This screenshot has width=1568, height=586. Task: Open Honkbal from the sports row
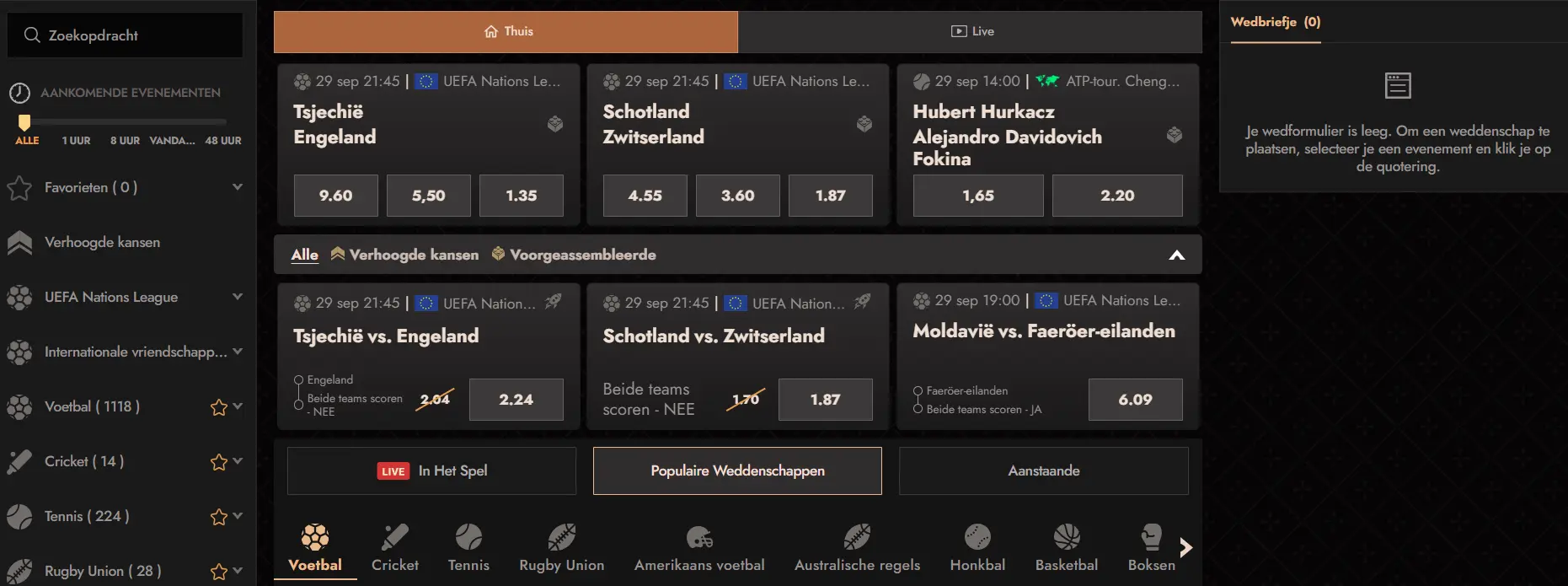pyautogui.click(x=977, y=536)
